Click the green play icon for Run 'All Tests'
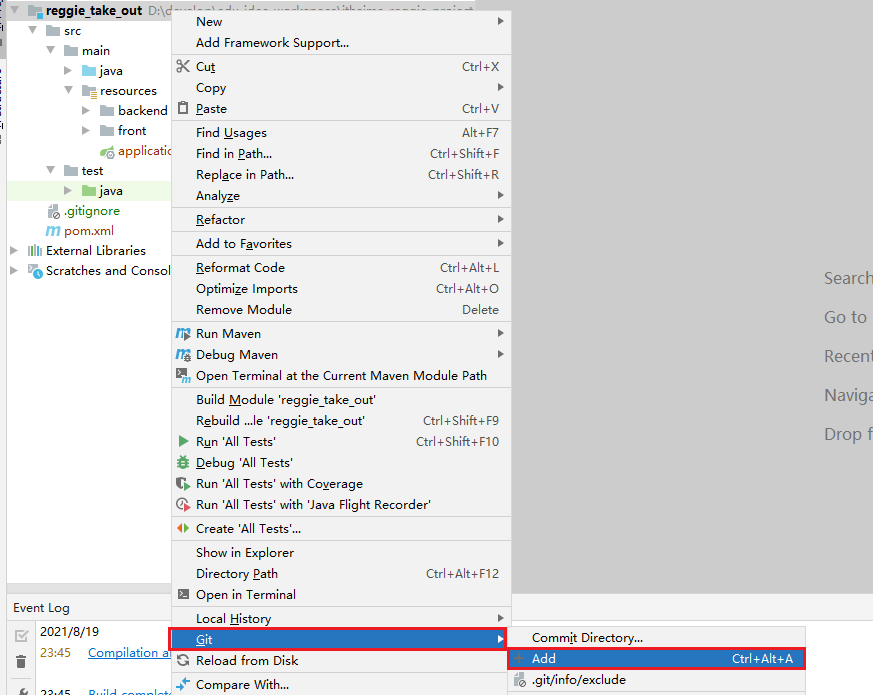The height and width of the screenshot is (695, 873). click(x=183, y=442)
